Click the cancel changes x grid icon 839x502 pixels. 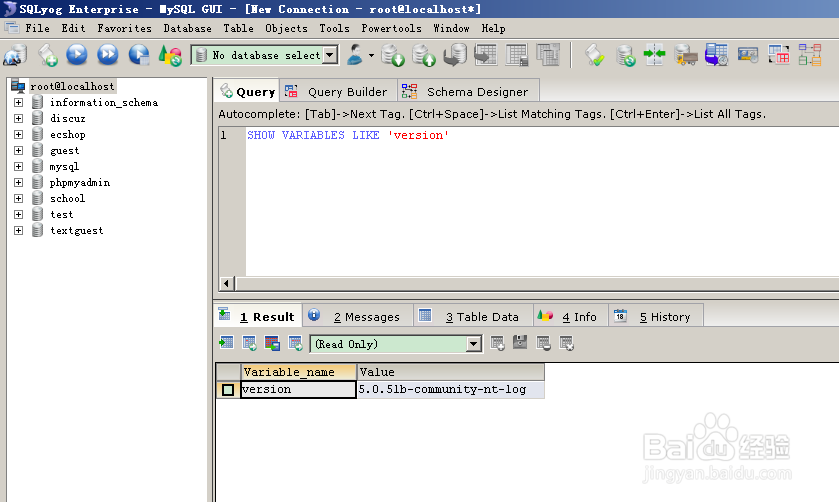(566, 343)
